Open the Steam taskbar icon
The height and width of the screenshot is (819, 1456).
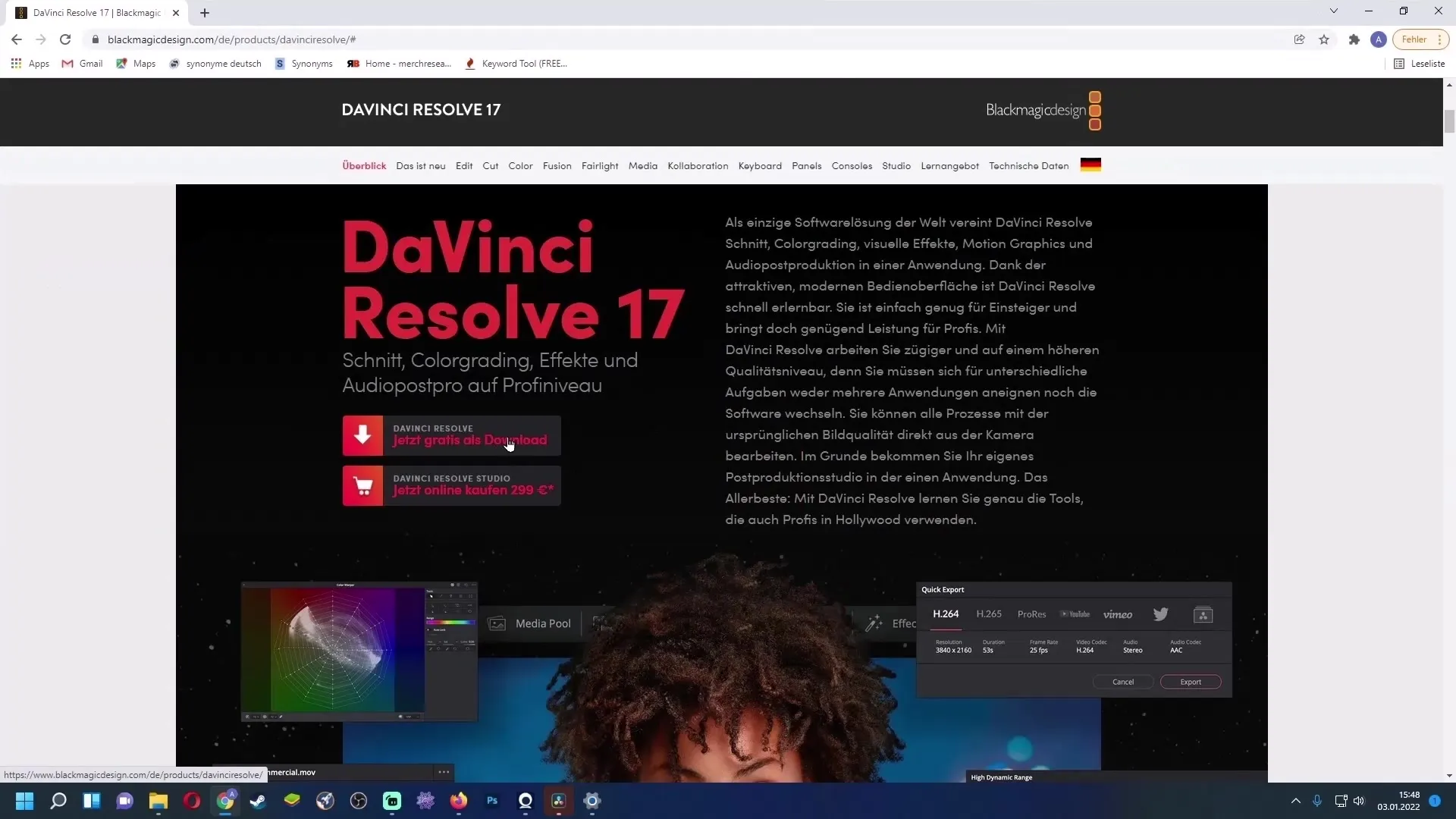point(258,801)
